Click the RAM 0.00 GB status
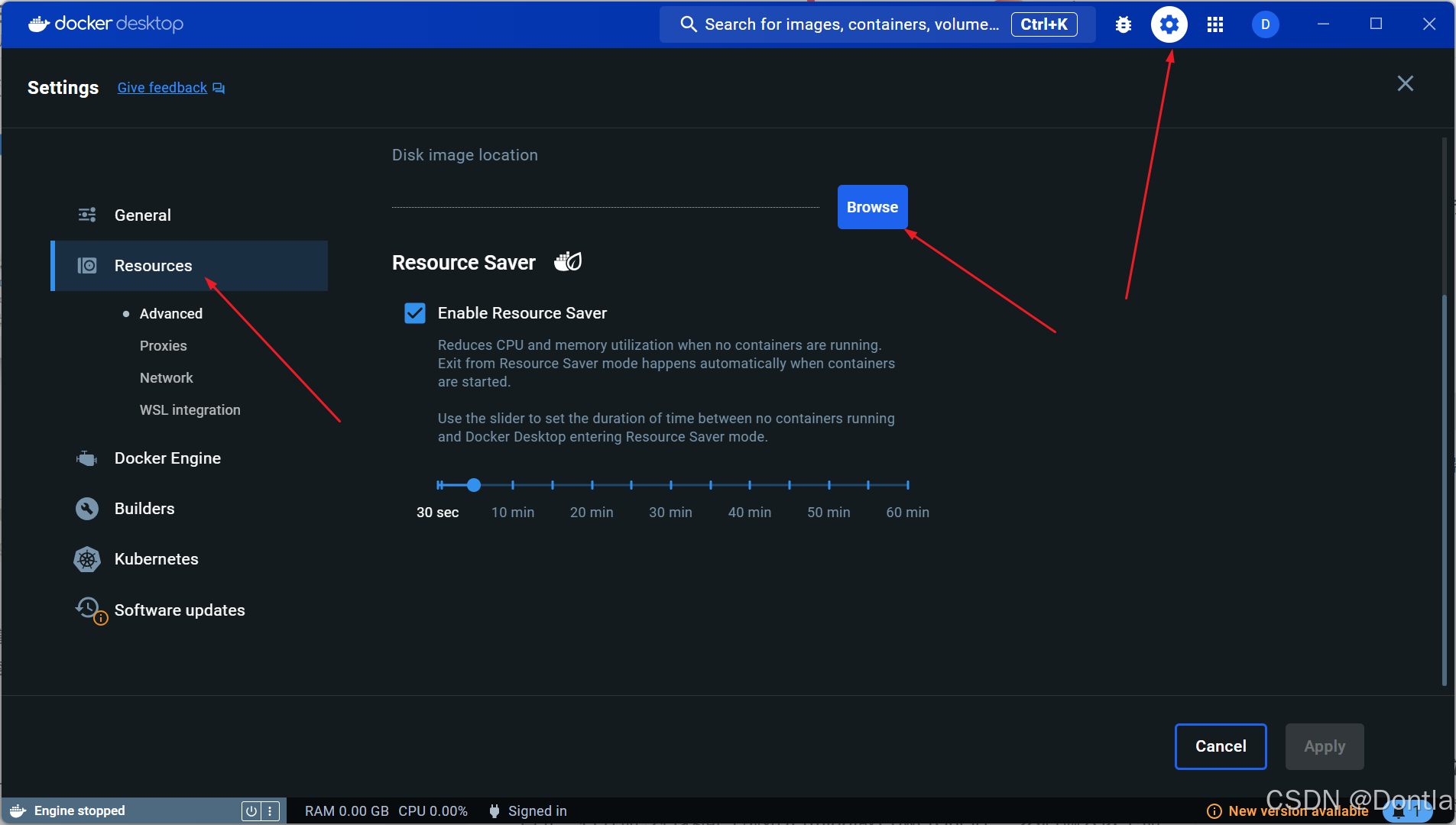 coord(347,811)
